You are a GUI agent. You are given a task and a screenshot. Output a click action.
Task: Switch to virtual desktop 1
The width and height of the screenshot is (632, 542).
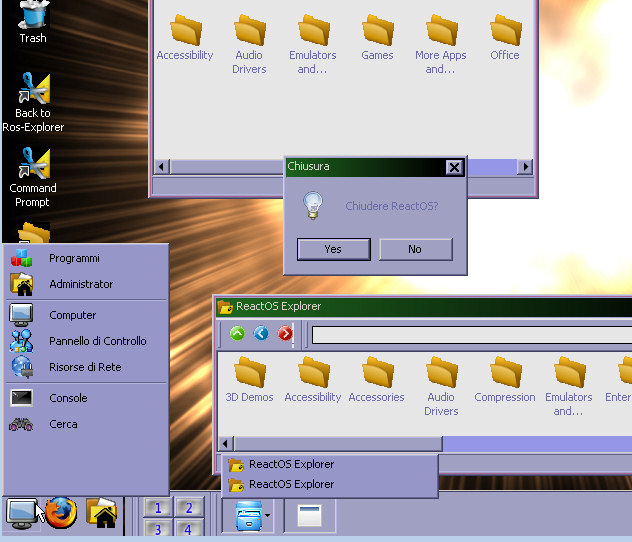click(x=158, y=508)
